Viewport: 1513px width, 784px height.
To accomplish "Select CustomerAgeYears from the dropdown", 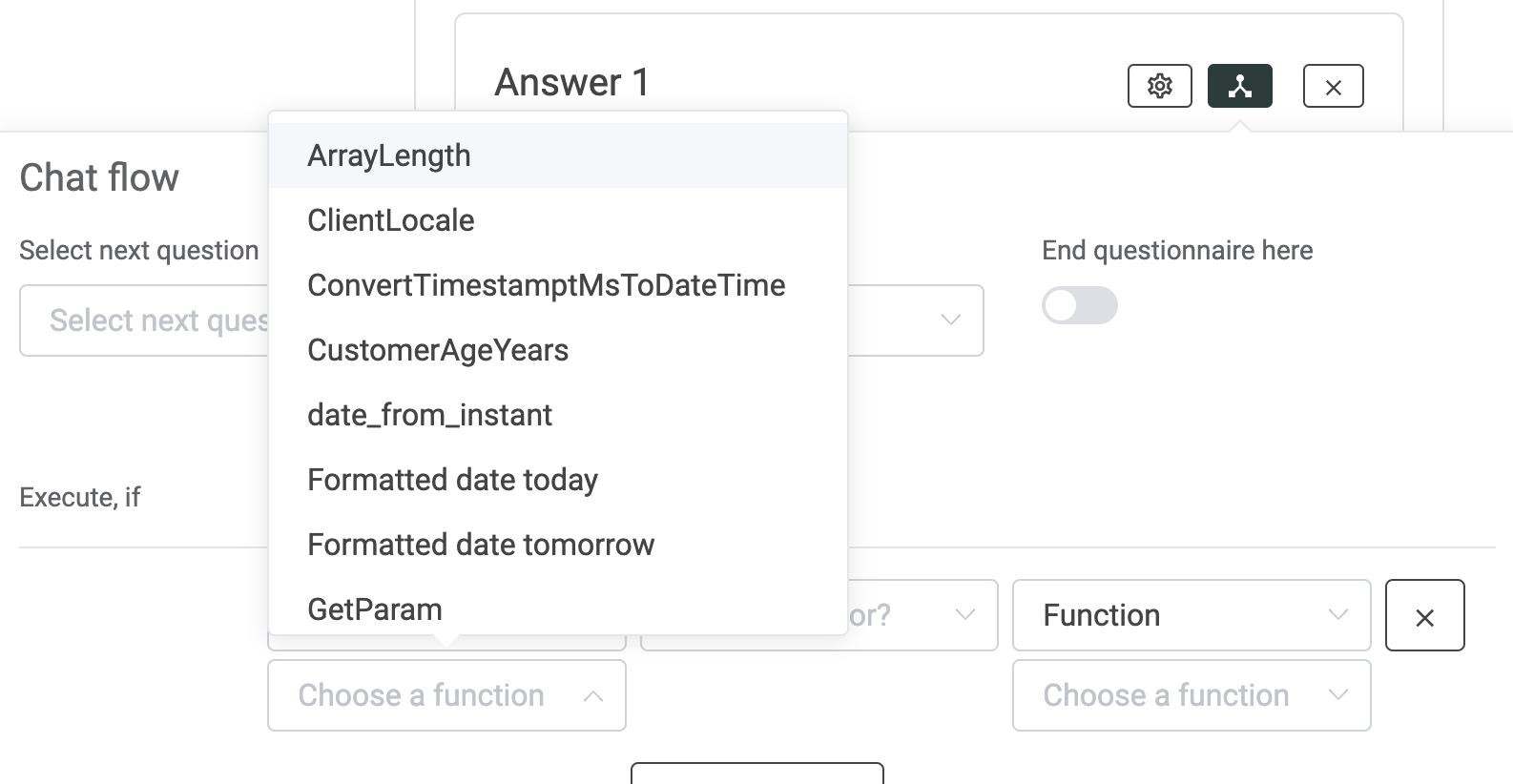I will (438, 350).
